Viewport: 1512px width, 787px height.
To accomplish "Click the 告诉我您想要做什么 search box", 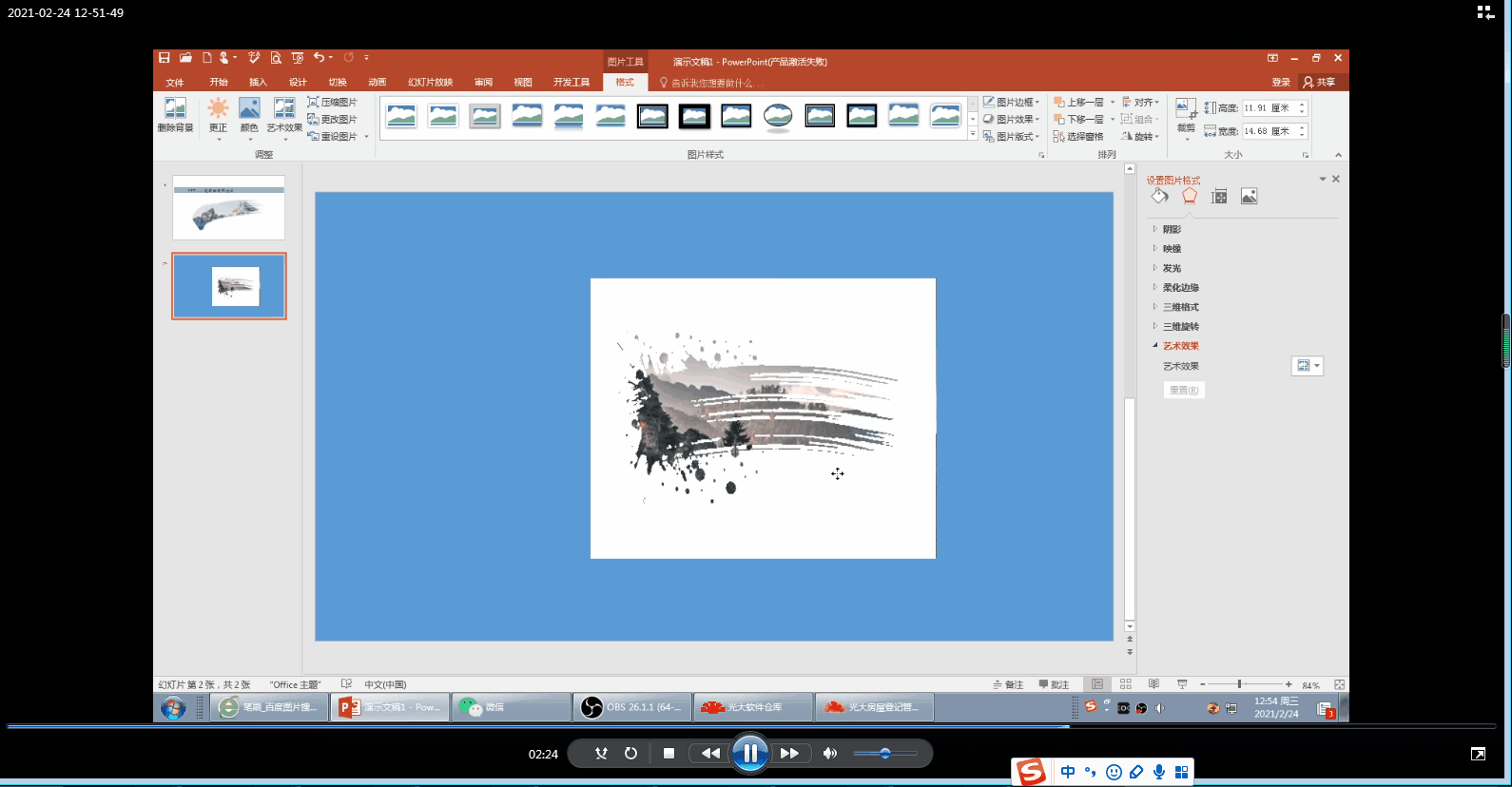I will click(712, 83).
